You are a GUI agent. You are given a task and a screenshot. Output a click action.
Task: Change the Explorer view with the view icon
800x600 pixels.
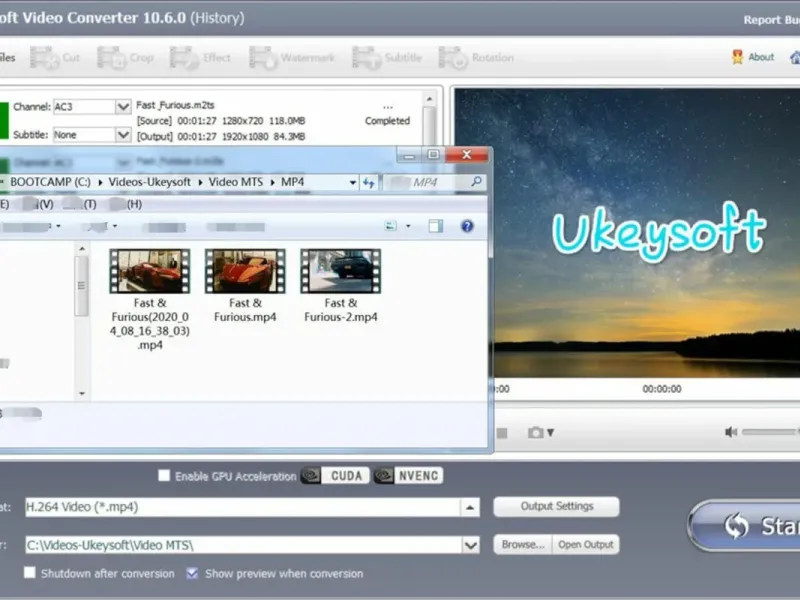point(391,226)
